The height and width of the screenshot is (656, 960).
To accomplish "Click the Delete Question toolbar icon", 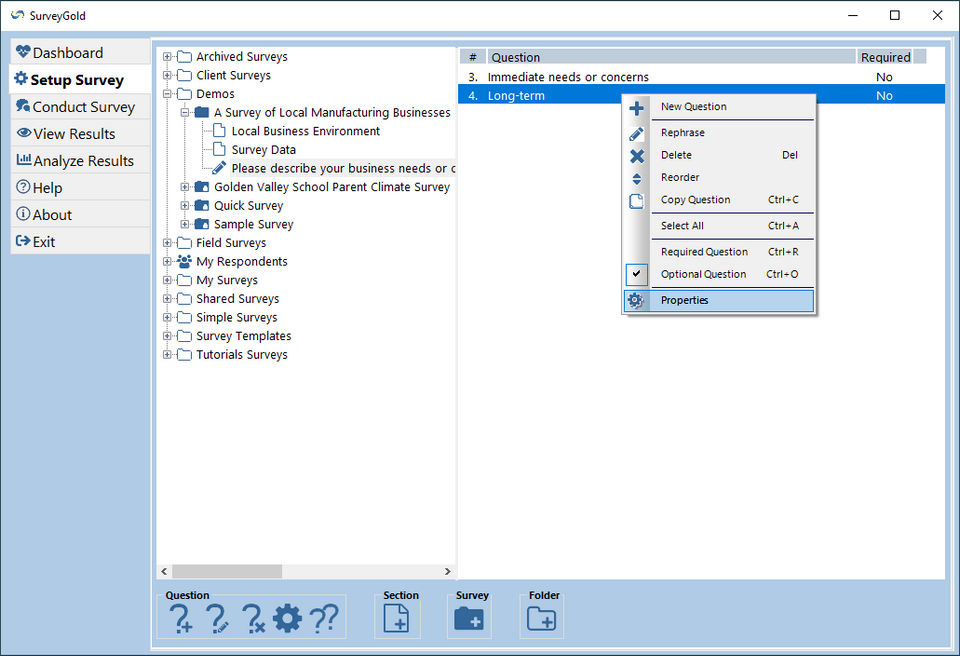I will click(x=253, y=618).
